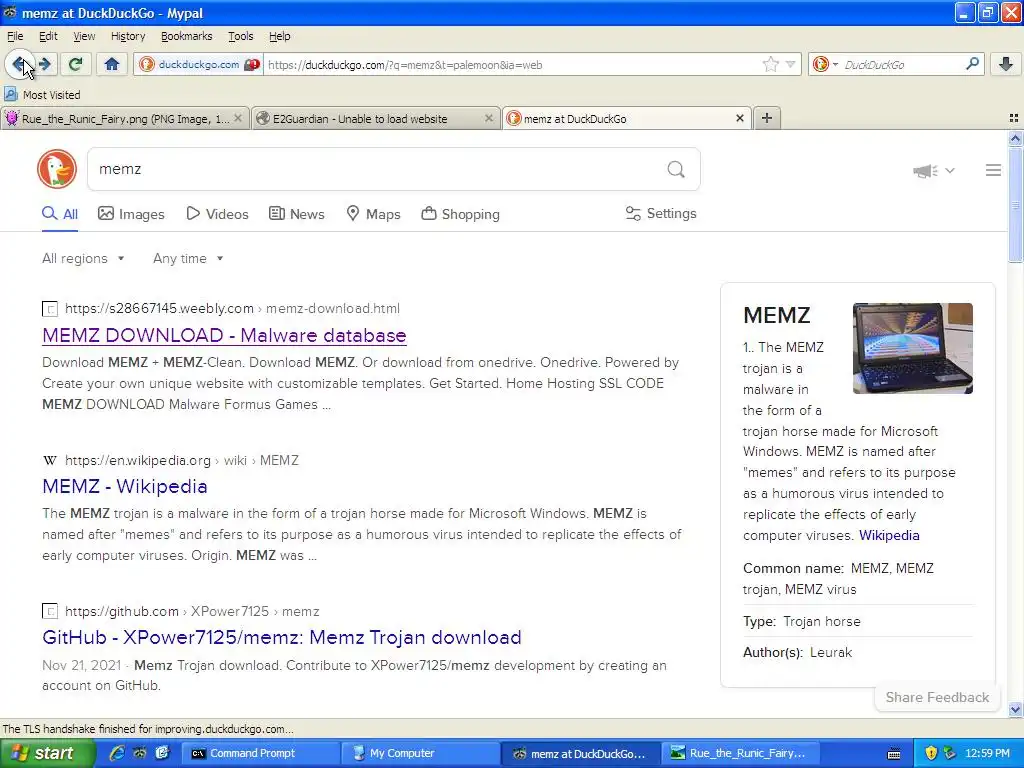Image resolution: width=1024 pixels, height=768 pixels.
Task: Open a new tab with the plus button
Action: pos(767,118)
